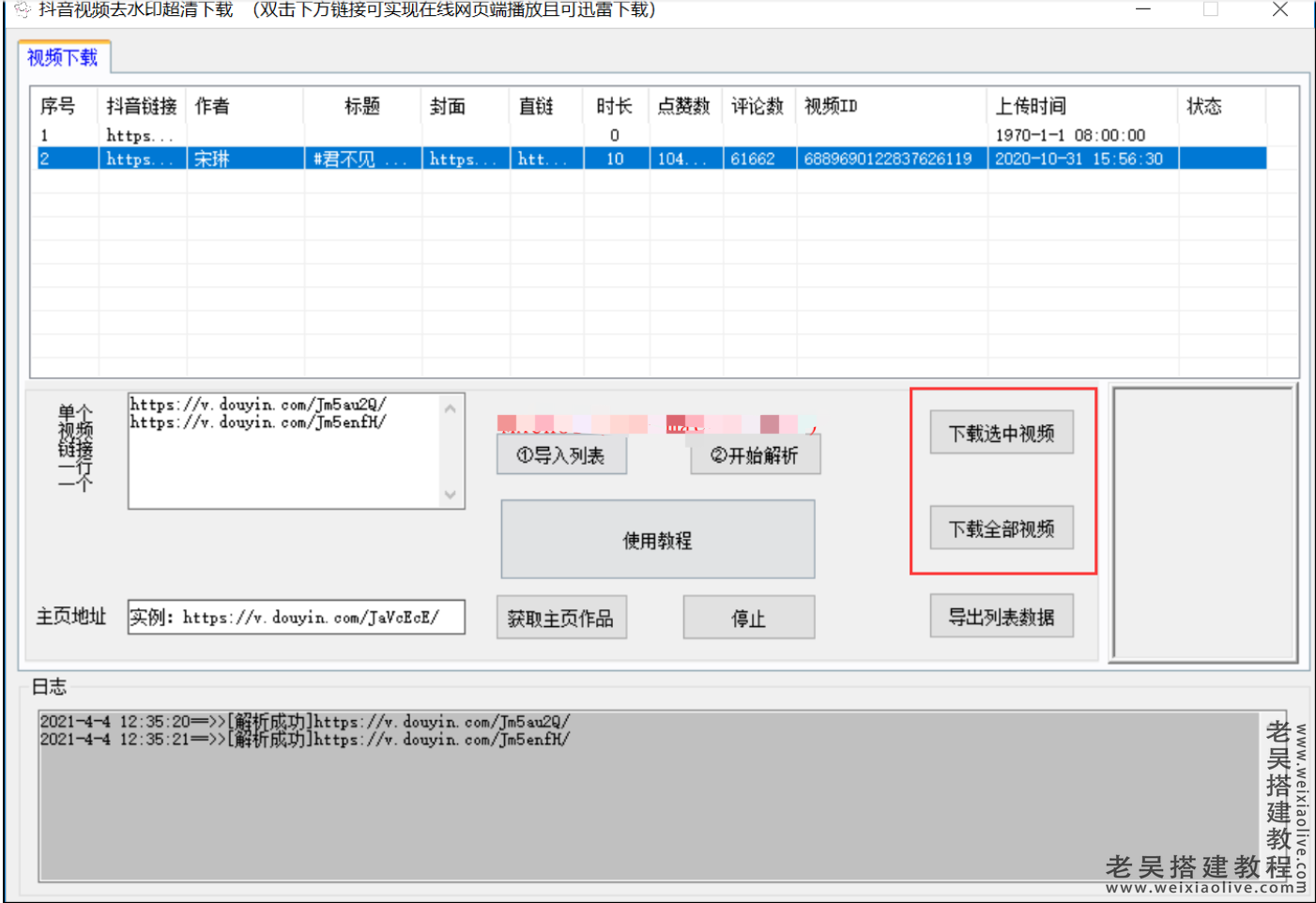Open the 使用教程 tutorial button
The height and width of the screenshot is (903, 1316).
tap(657, 540)
